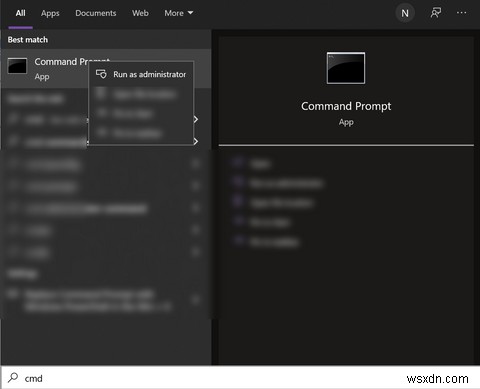Click the Command Prompt title in preview pane
This screenshot has height=389, width=480.
pos(346,106)
